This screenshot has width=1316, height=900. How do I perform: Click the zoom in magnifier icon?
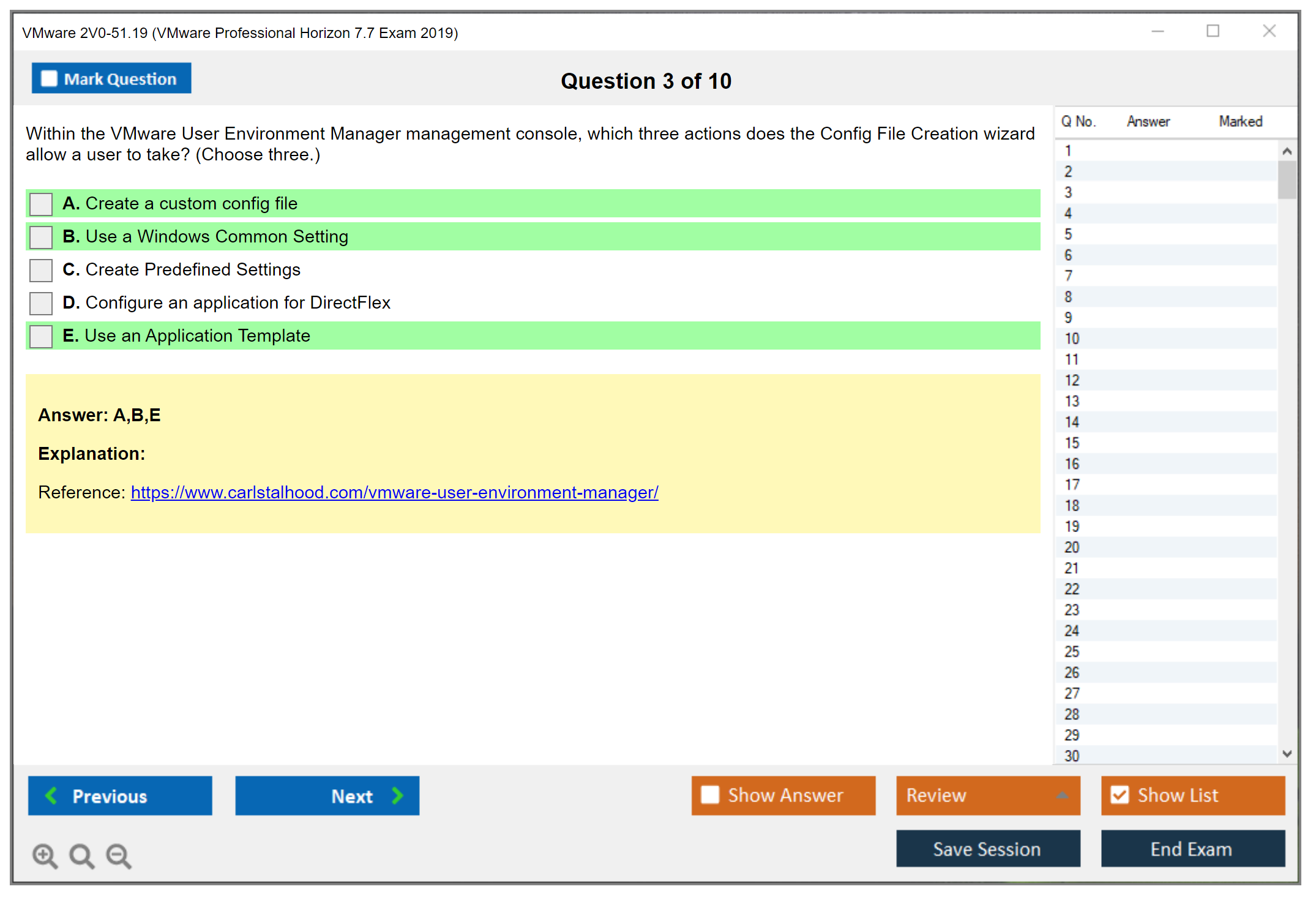pyautogui.click(x=45, y=855)
